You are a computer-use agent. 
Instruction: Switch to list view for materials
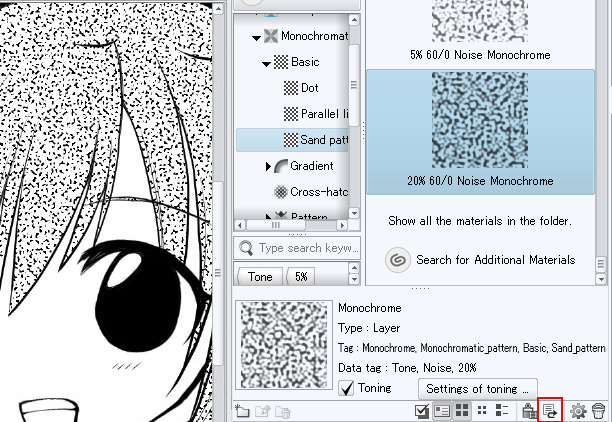(x=502, y=411)
